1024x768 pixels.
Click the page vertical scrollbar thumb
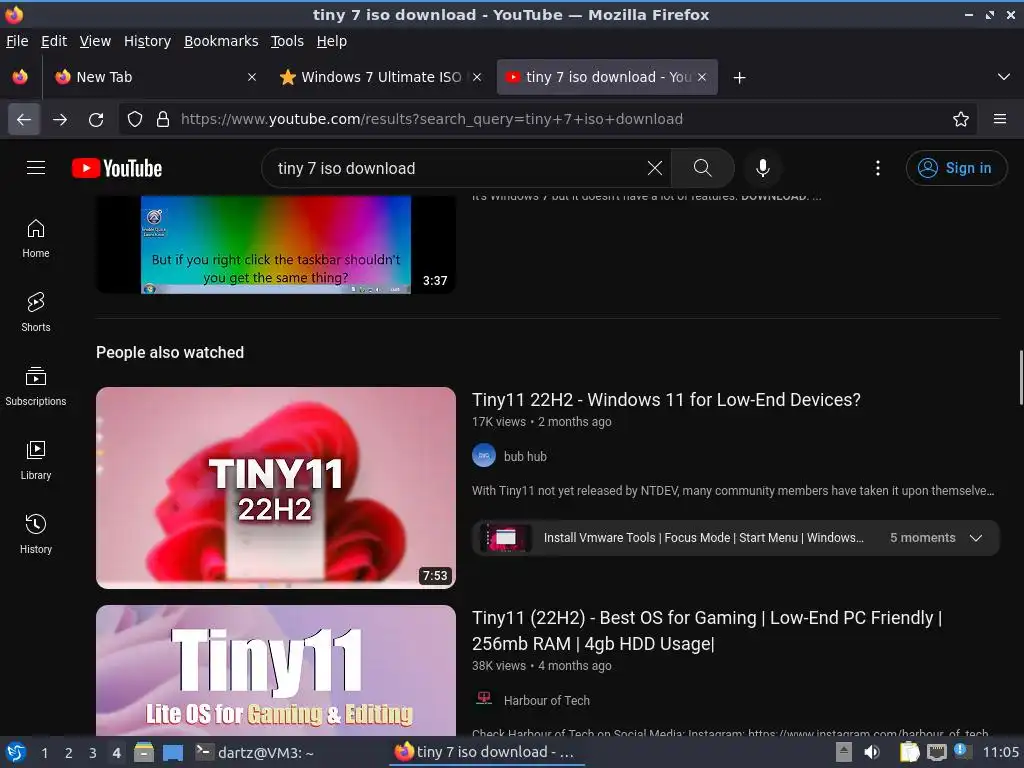click(1021, 377)
